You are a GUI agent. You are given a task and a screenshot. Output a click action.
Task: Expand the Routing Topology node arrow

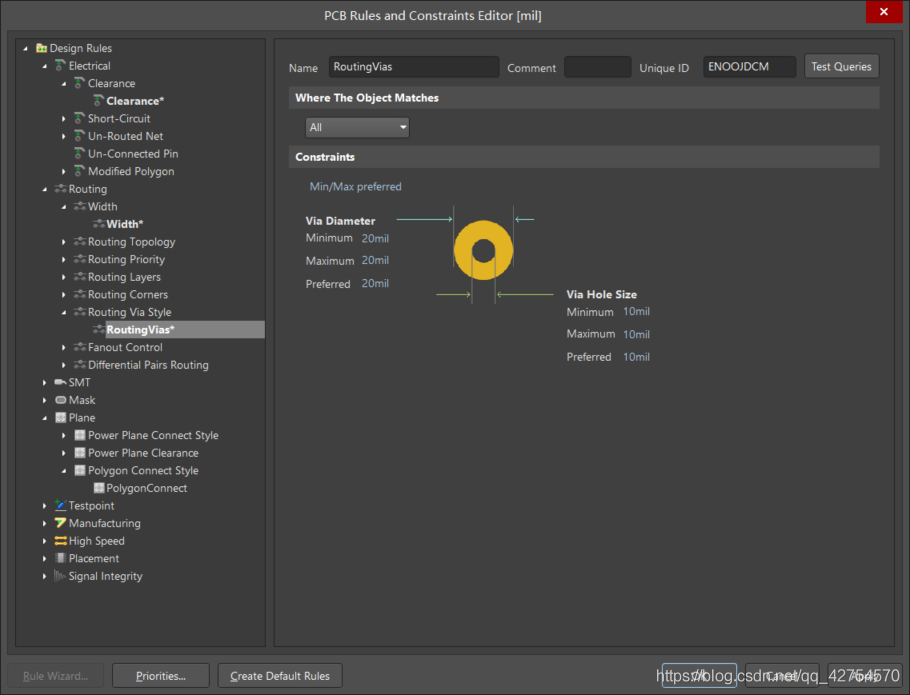(64, 242)
